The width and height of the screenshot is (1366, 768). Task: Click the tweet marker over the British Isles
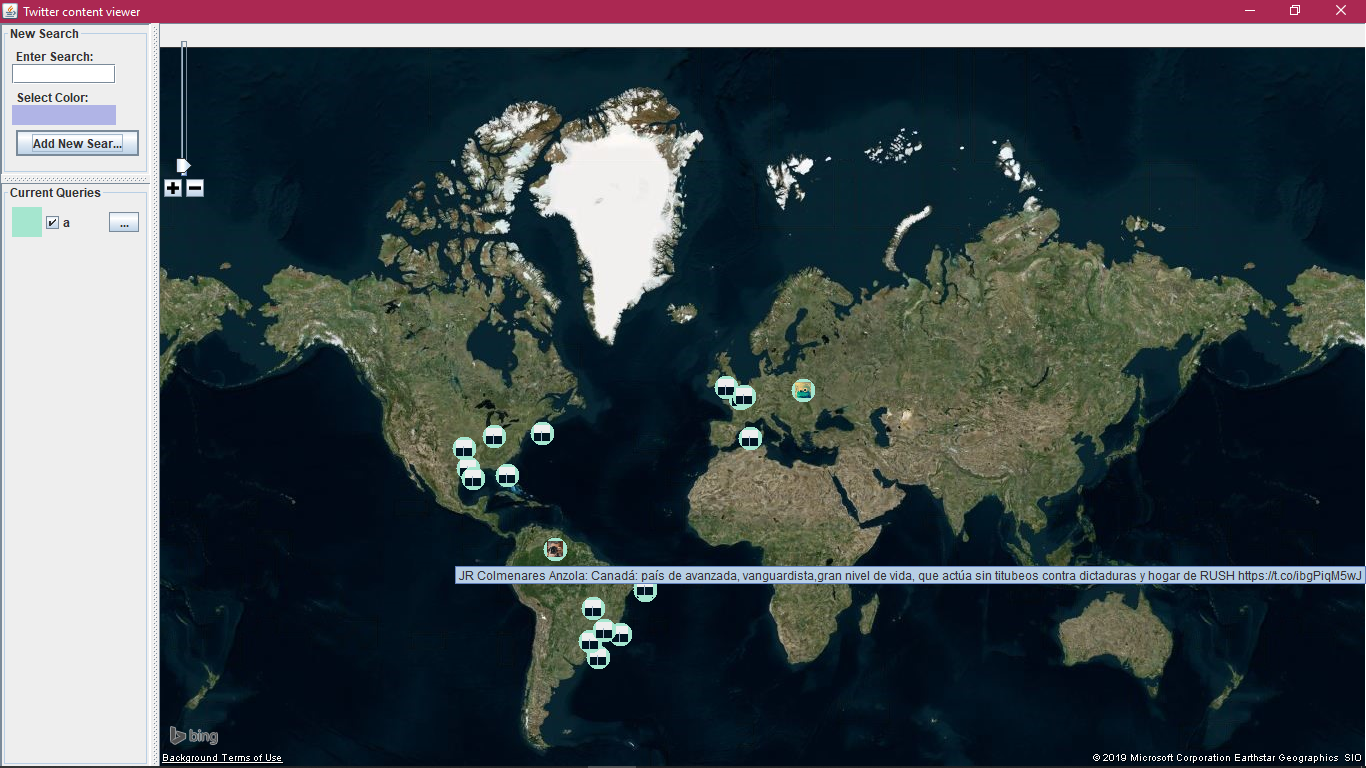[726, 387]
